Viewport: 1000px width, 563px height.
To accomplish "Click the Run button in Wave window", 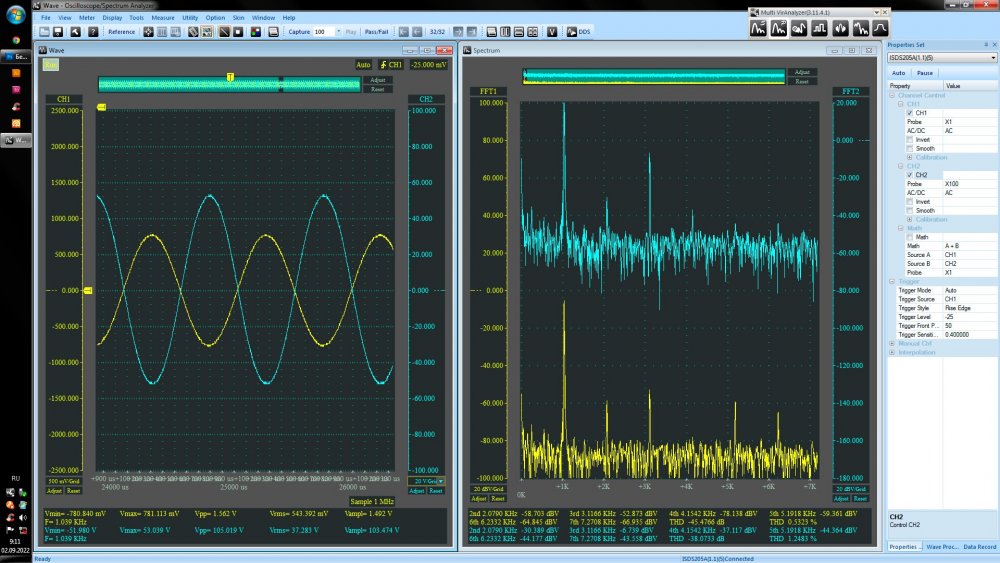I will tap(50, 65).
